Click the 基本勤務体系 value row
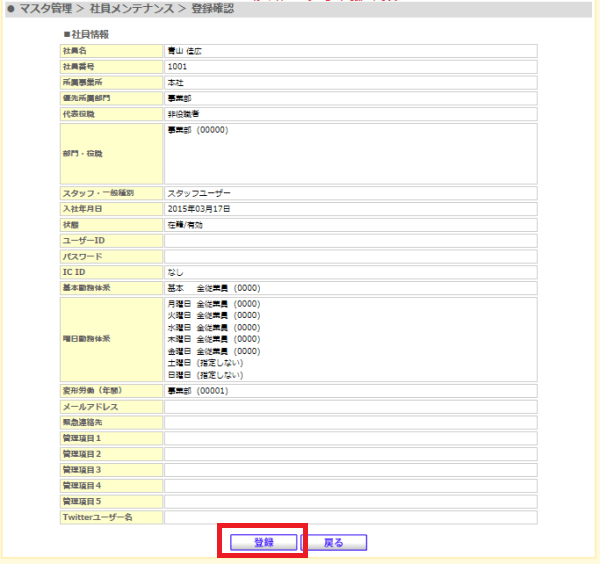 (351, 288)
